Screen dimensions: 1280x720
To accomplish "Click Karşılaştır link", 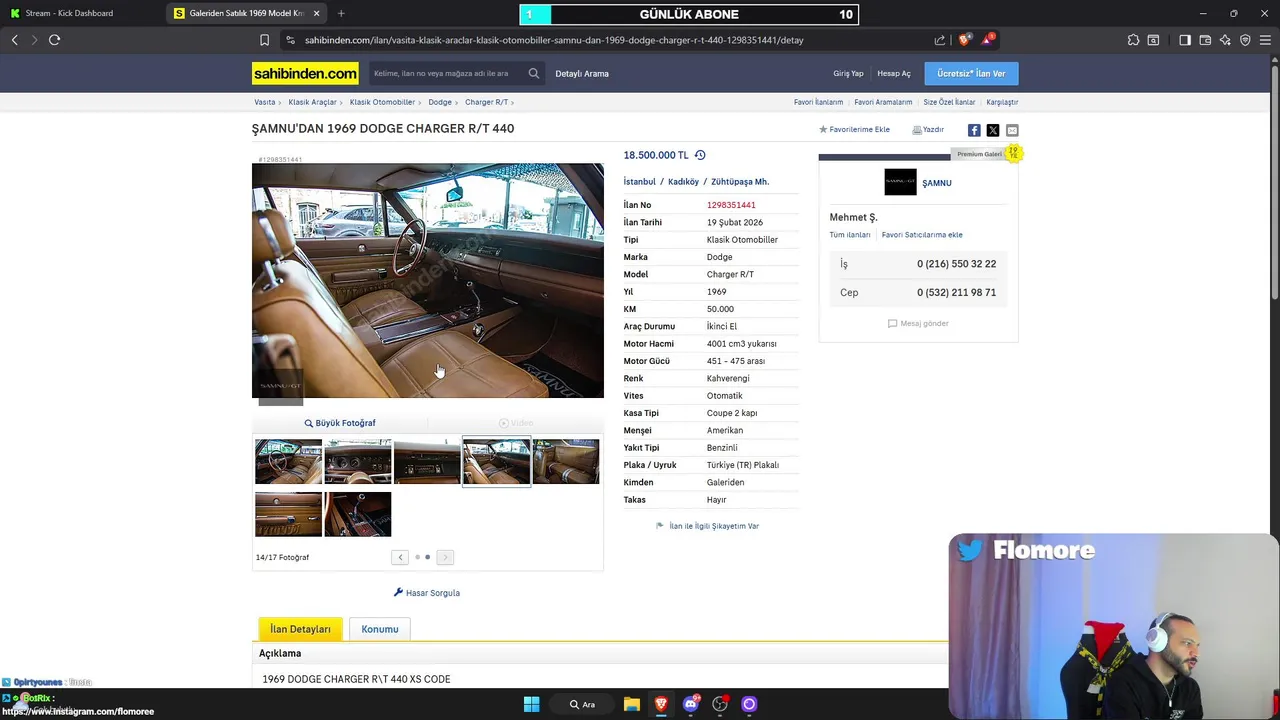I will click(1002, 102).
